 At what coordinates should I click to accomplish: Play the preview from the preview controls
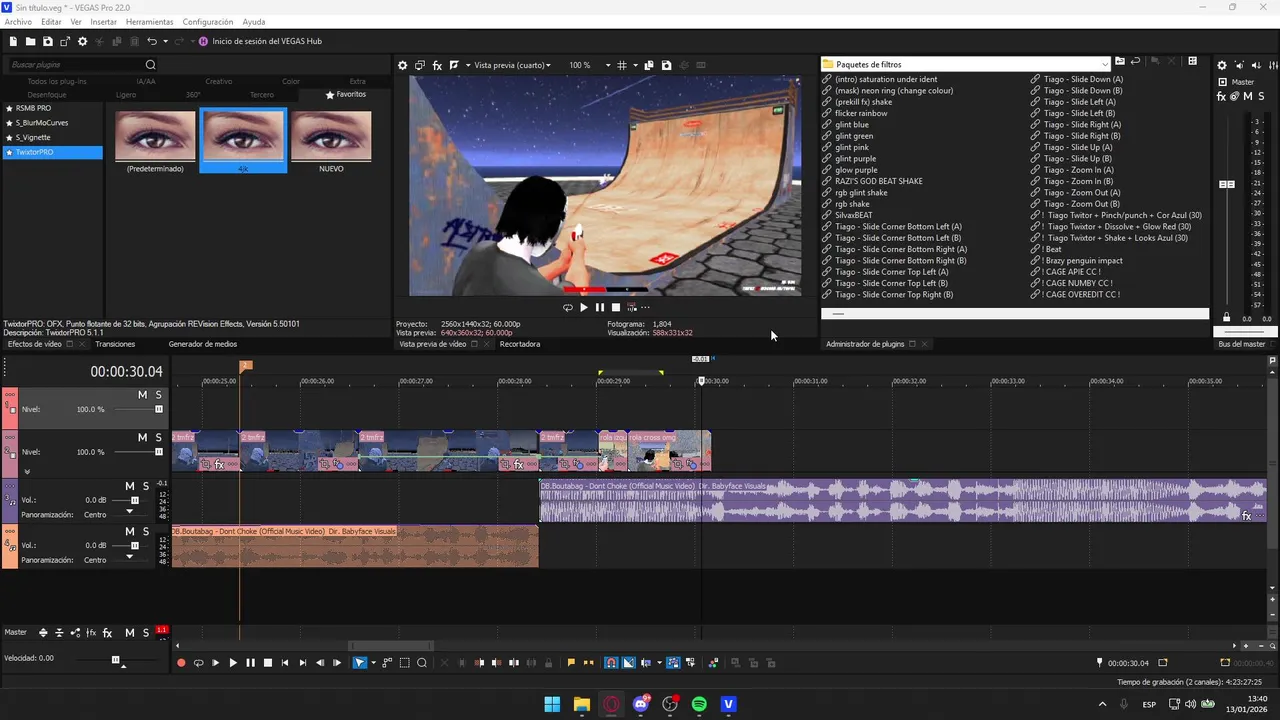[584, 308]
